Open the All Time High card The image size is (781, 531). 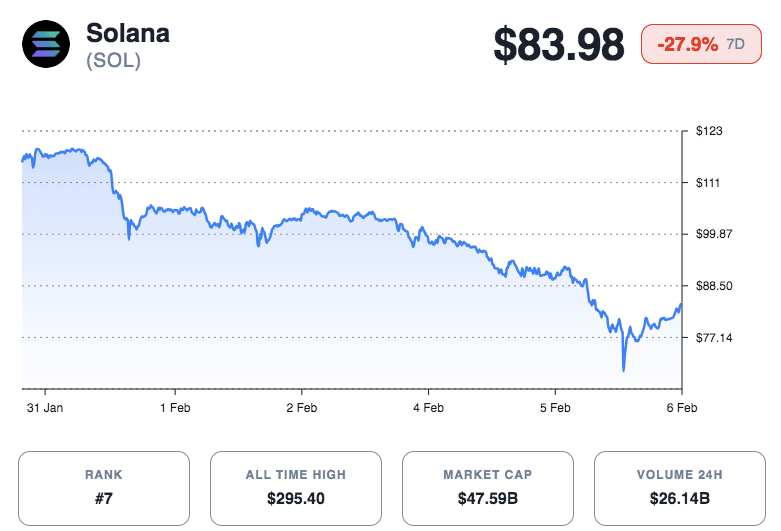295,488
